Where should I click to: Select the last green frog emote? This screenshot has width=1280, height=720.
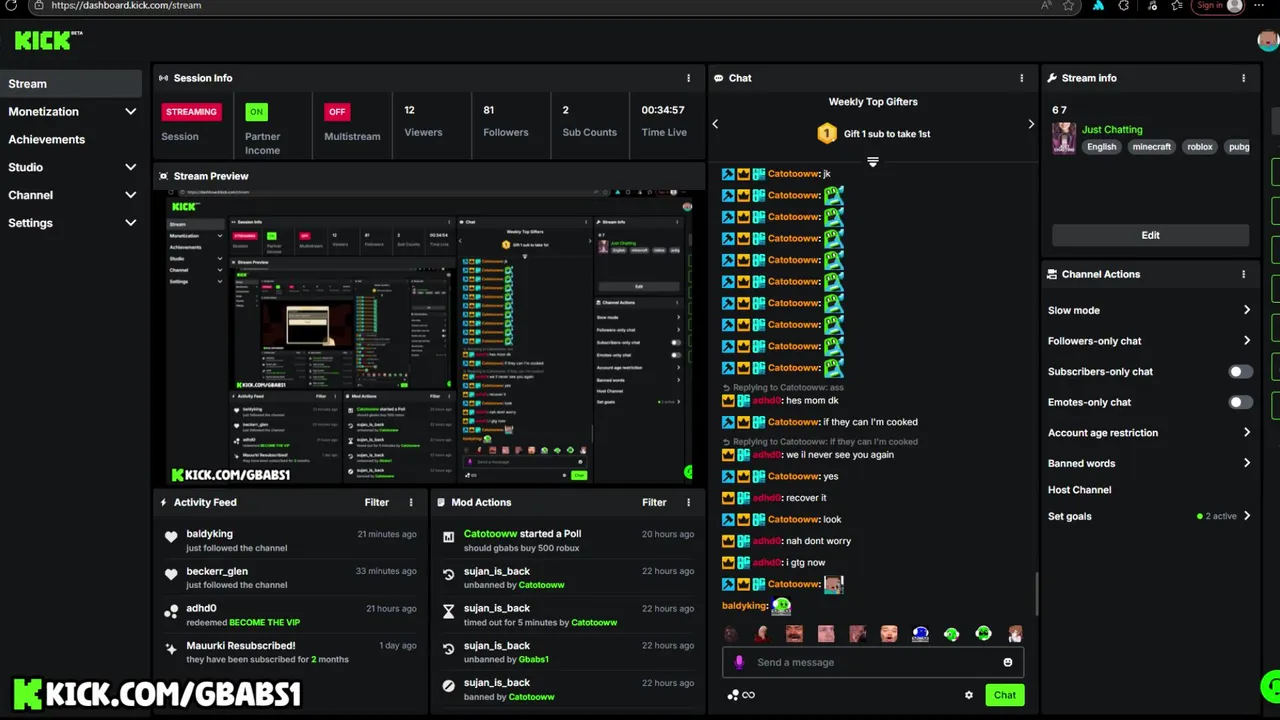click(x=984, y=634)
